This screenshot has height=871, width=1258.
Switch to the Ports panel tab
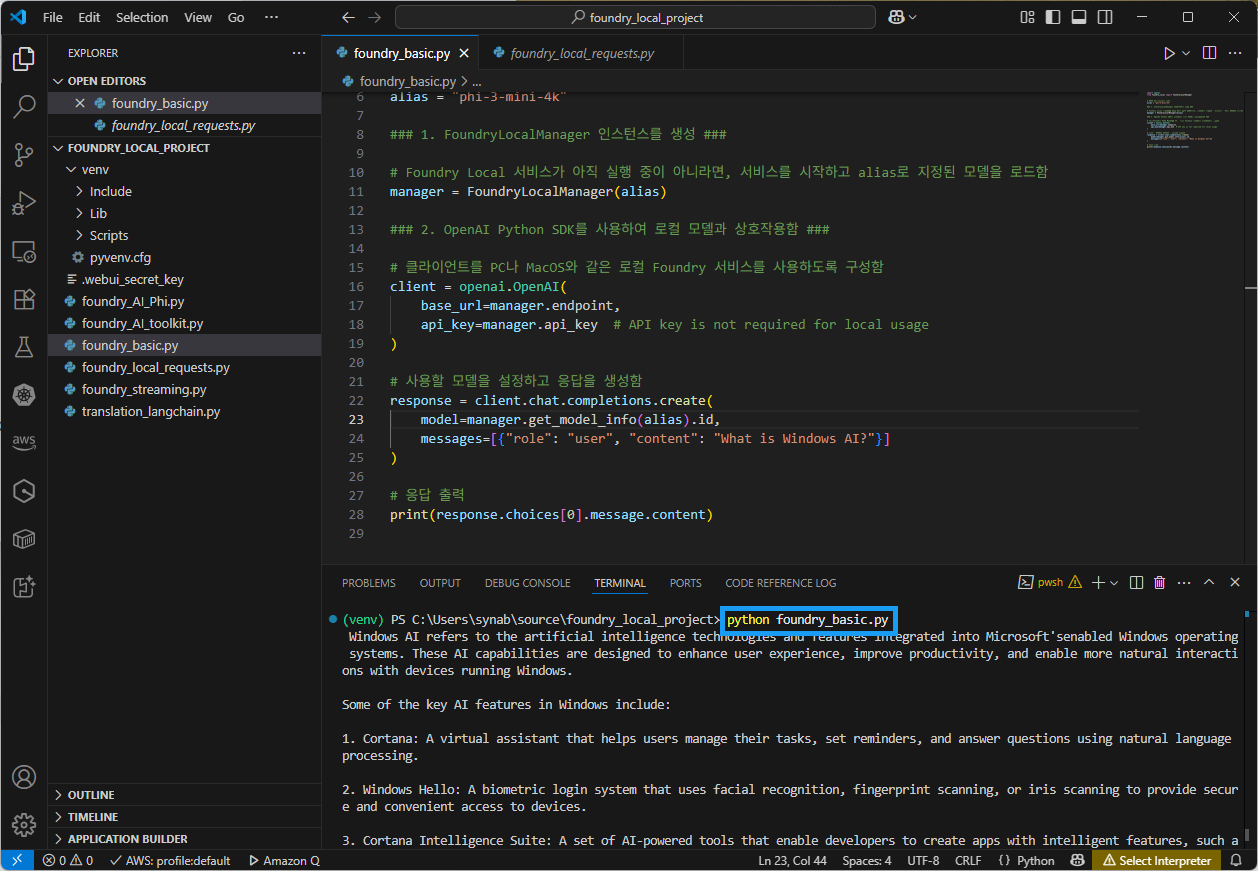pos(685,583)
